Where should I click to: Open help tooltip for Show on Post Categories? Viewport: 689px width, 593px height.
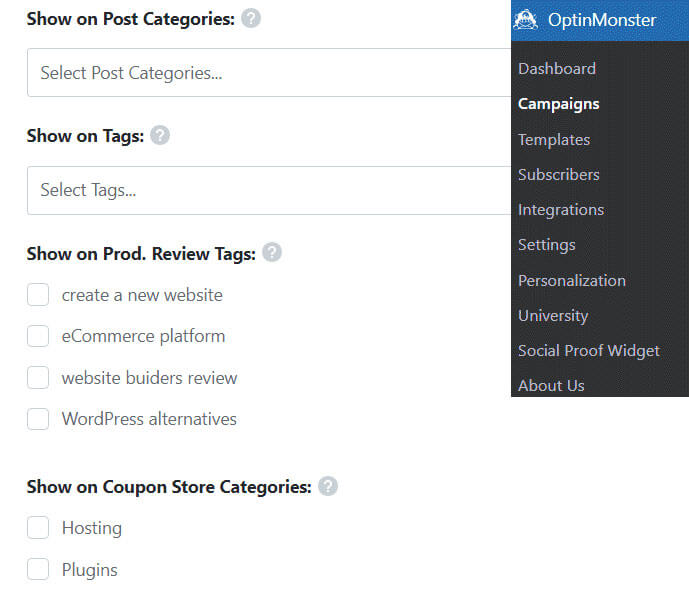pos(251,18)
